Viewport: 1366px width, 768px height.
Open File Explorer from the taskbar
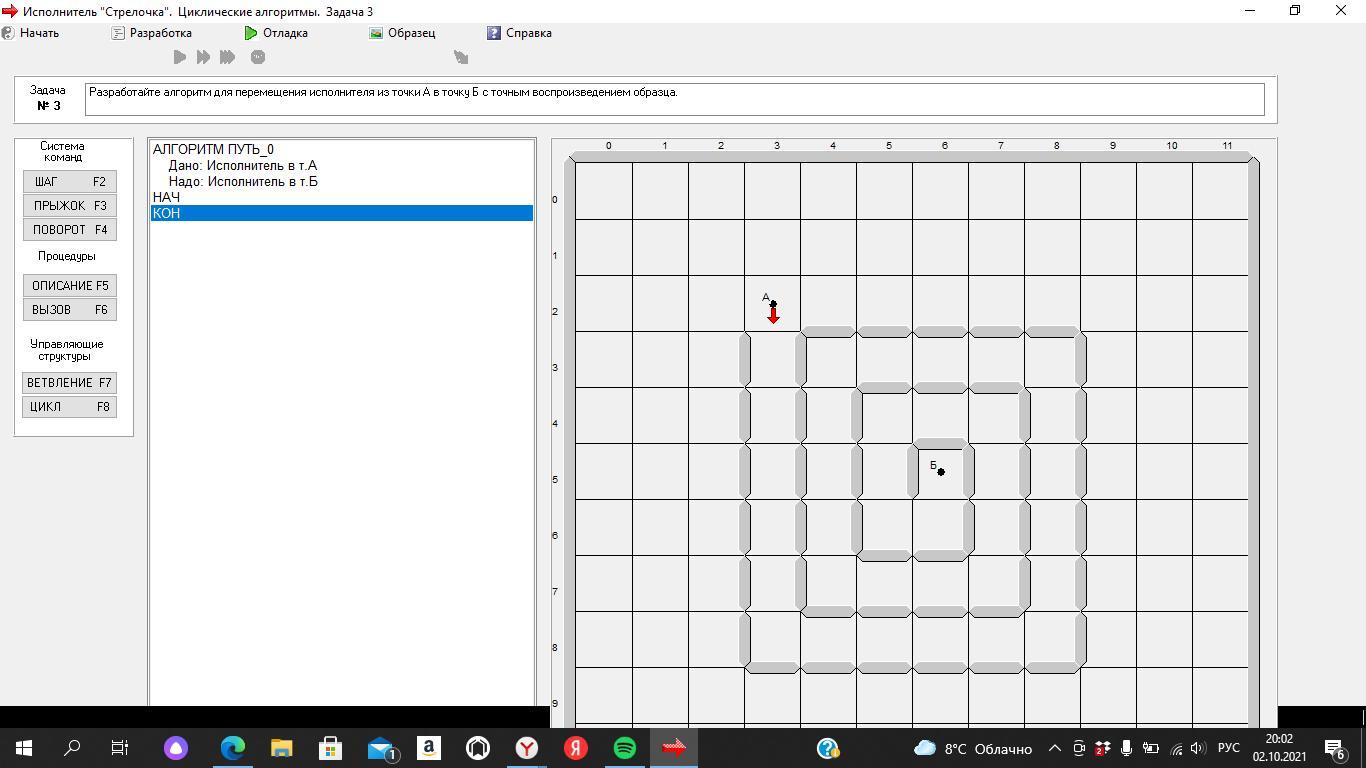pyautogui.click(x=282, y=748)
